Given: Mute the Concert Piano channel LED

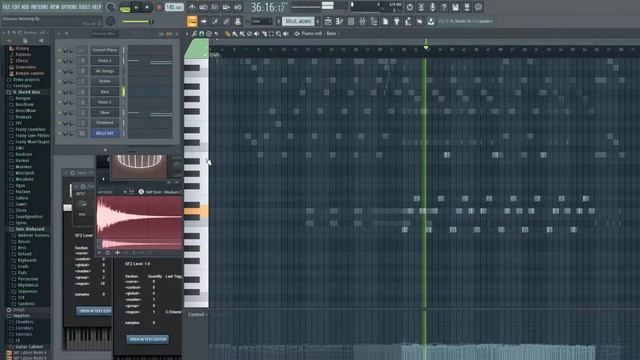Looking at the screenshot, I should pos(60,50).
